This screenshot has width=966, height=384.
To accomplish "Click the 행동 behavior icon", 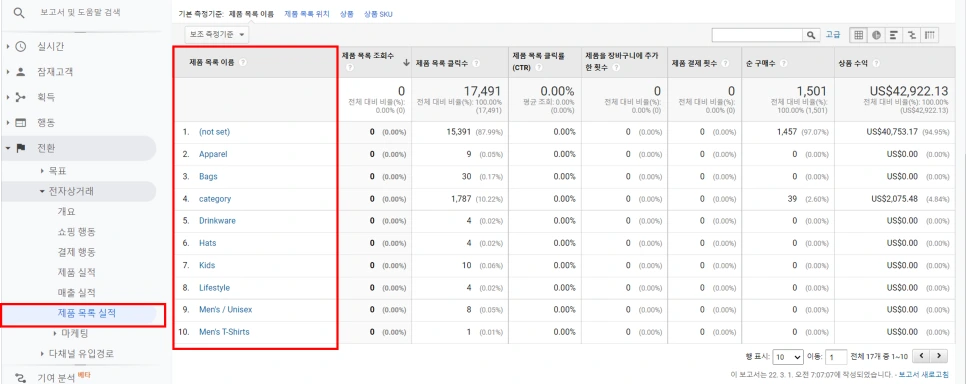I will pos(20,122).
